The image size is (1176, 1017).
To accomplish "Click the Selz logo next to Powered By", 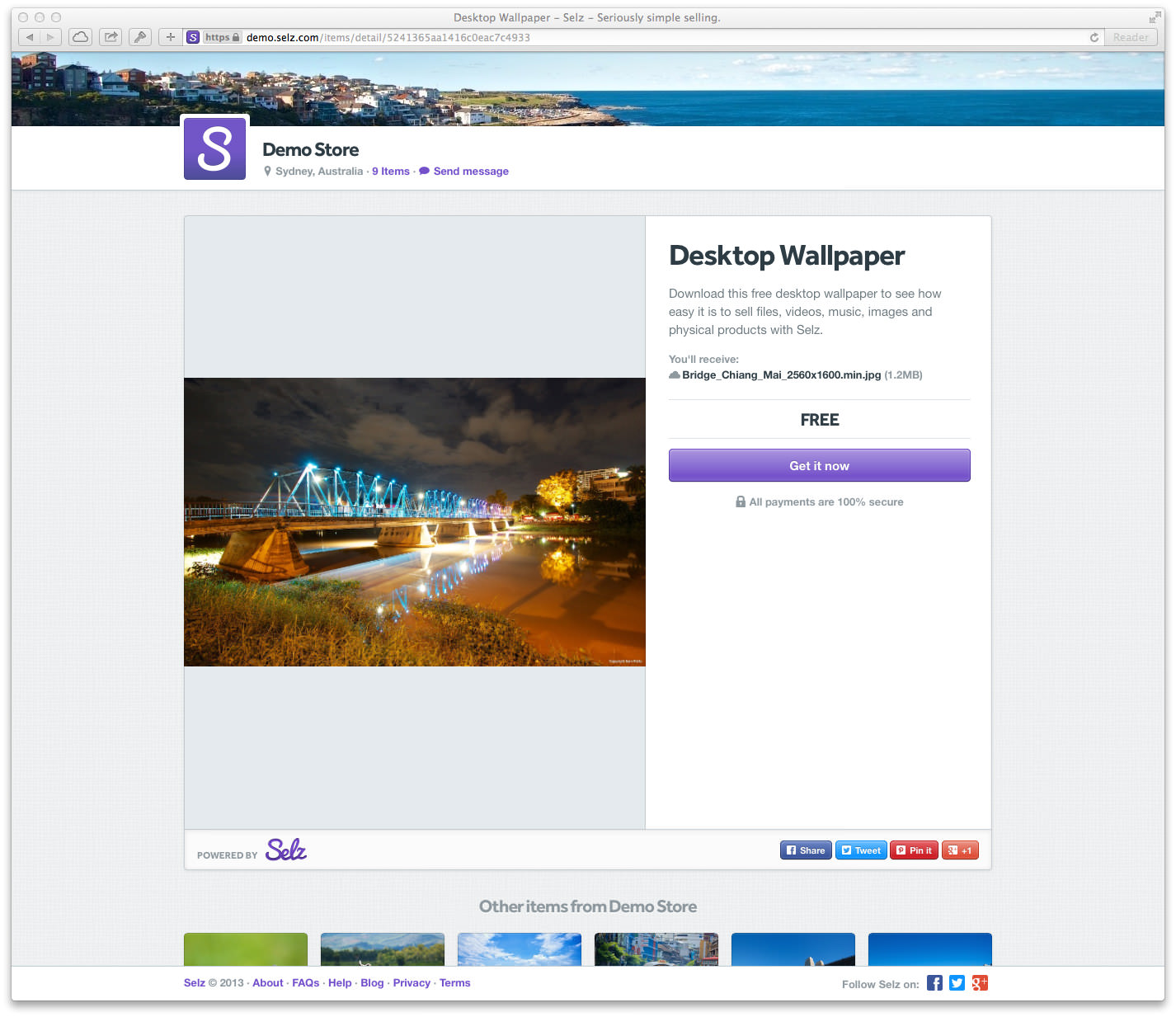I will (286, 850).
